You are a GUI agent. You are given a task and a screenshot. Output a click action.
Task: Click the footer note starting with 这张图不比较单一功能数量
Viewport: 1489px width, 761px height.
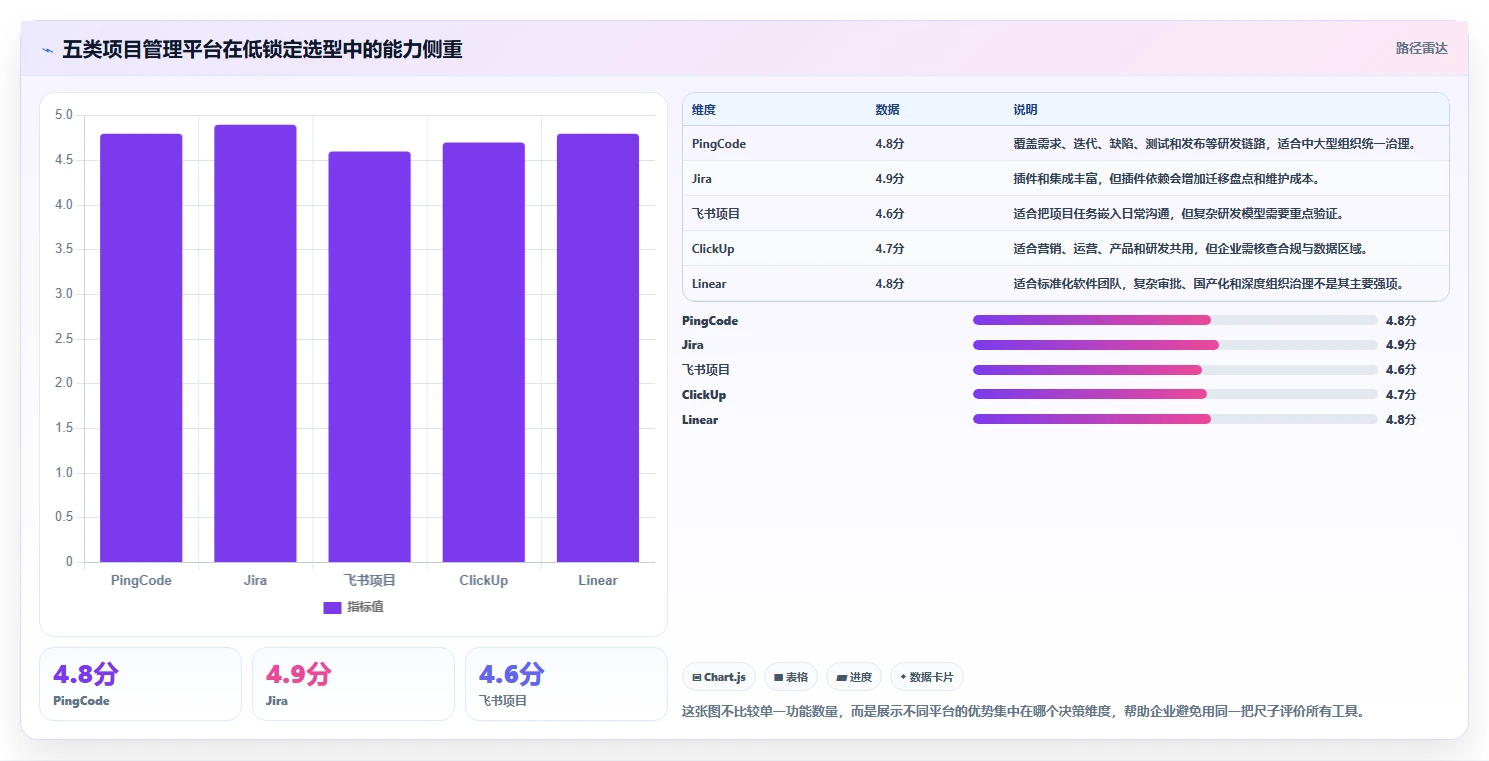click(1023, 712)
